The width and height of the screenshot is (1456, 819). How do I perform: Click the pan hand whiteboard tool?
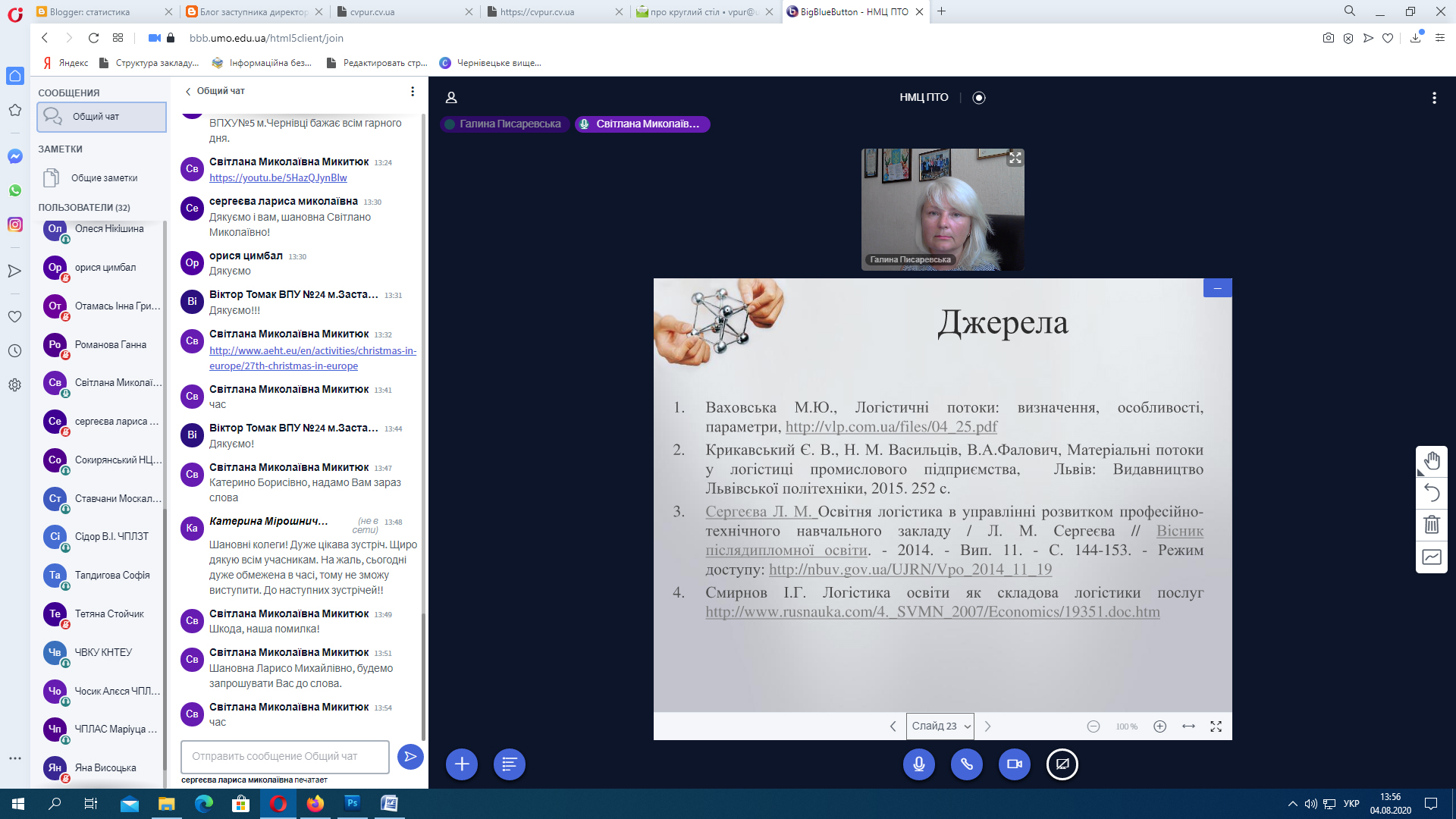point(1432,461)
